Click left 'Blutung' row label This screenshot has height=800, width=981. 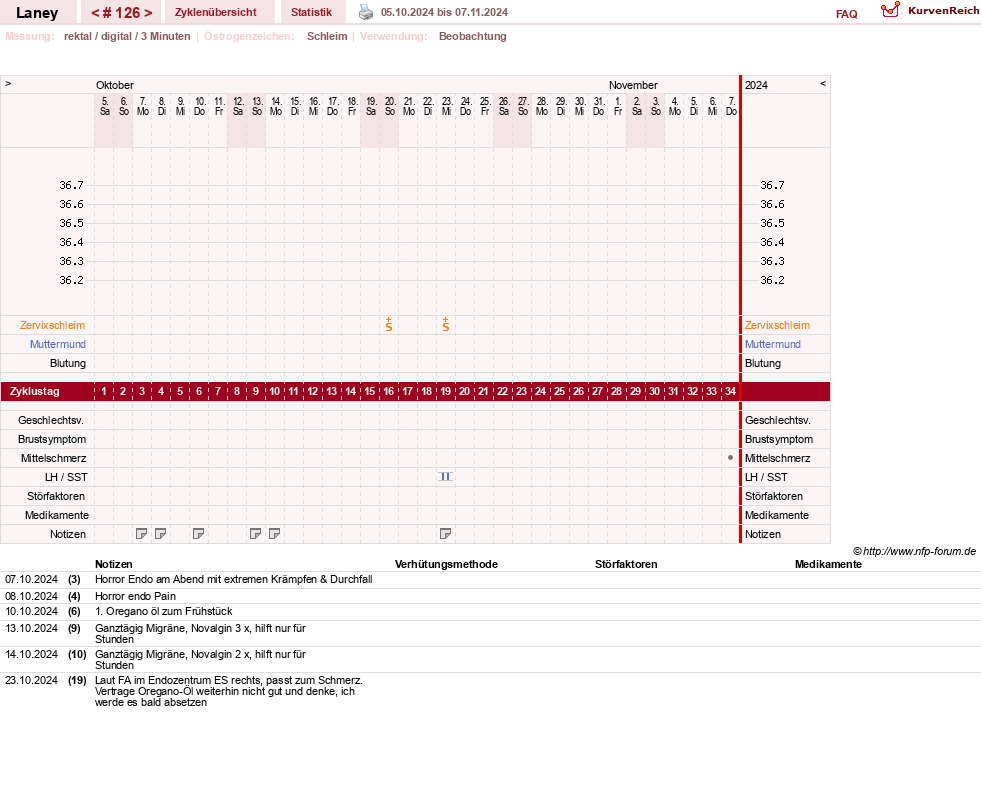click(68, 363)
